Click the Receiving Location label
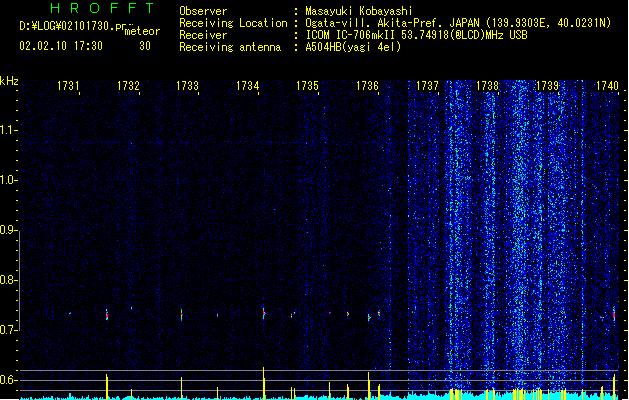Viewport: 629px width, 400px height. pos(233,23)
